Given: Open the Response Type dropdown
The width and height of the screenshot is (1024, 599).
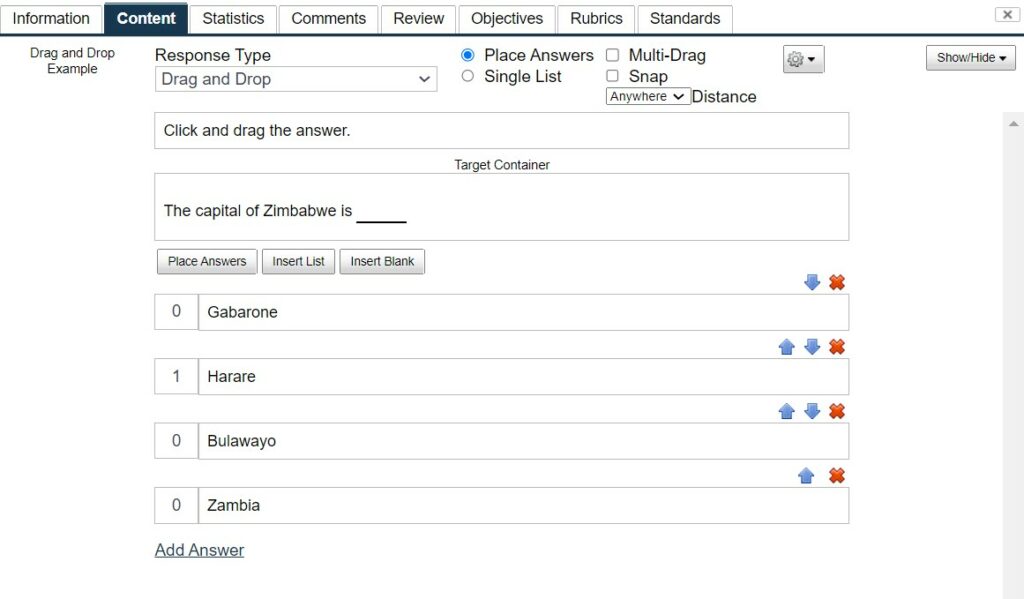Looking at the screenshot, I should pos(296,79).
